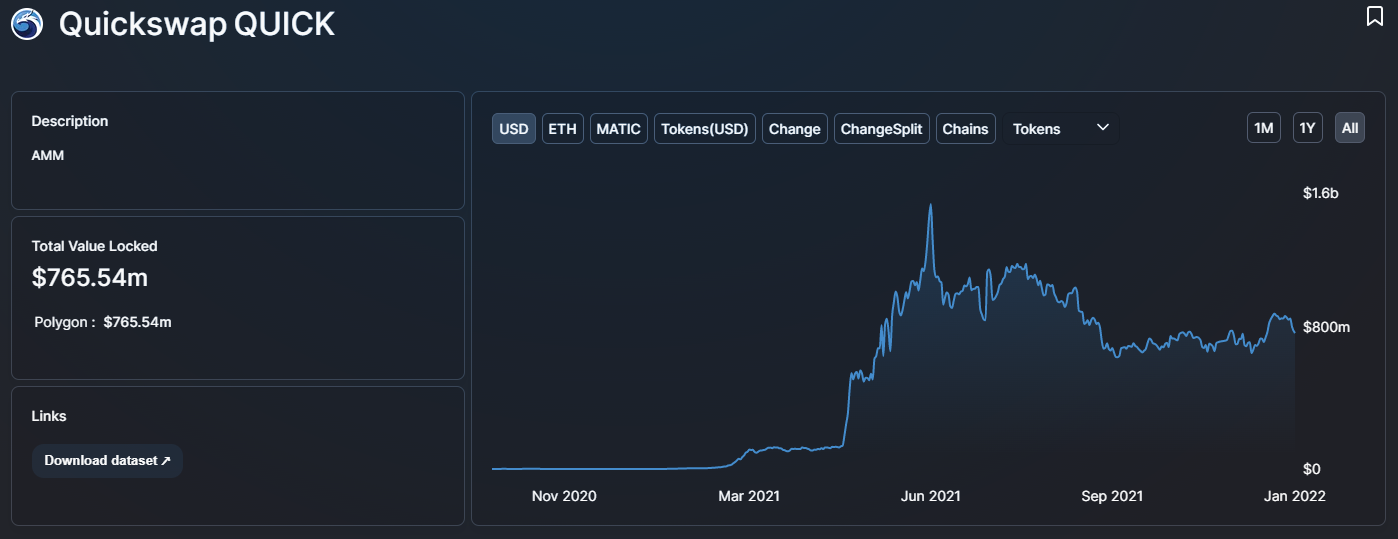Set time range to 1M
Image resolution: width=1398 pixels, height=539 pixels.
[x=1264, y=128]
